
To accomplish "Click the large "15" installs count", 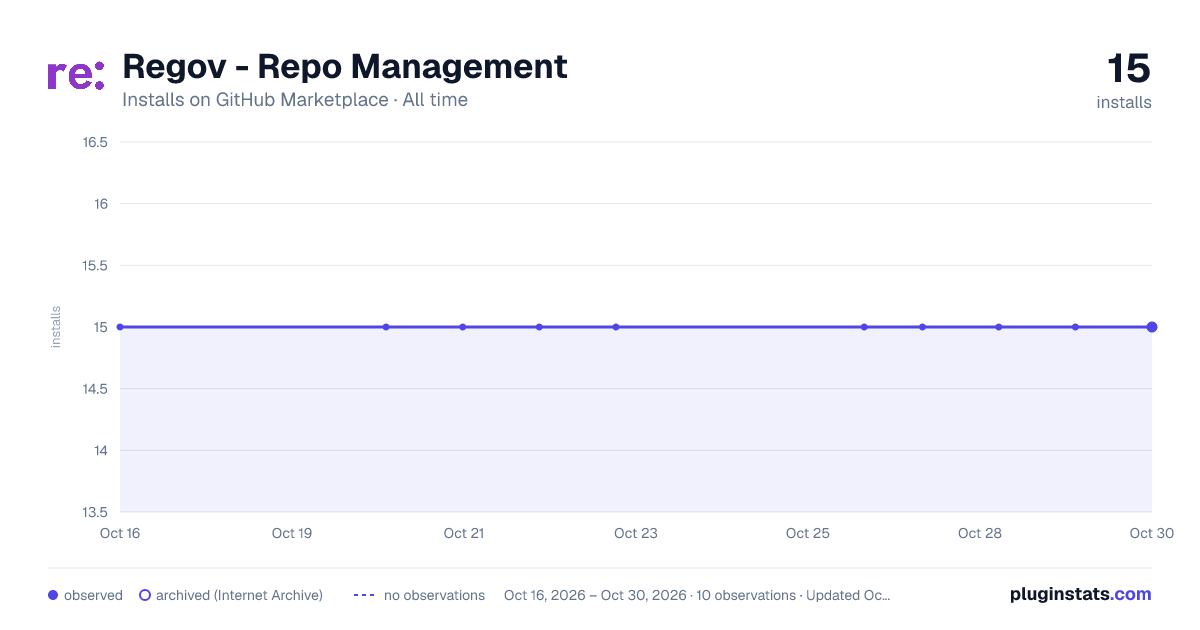I will (1129, 69).
